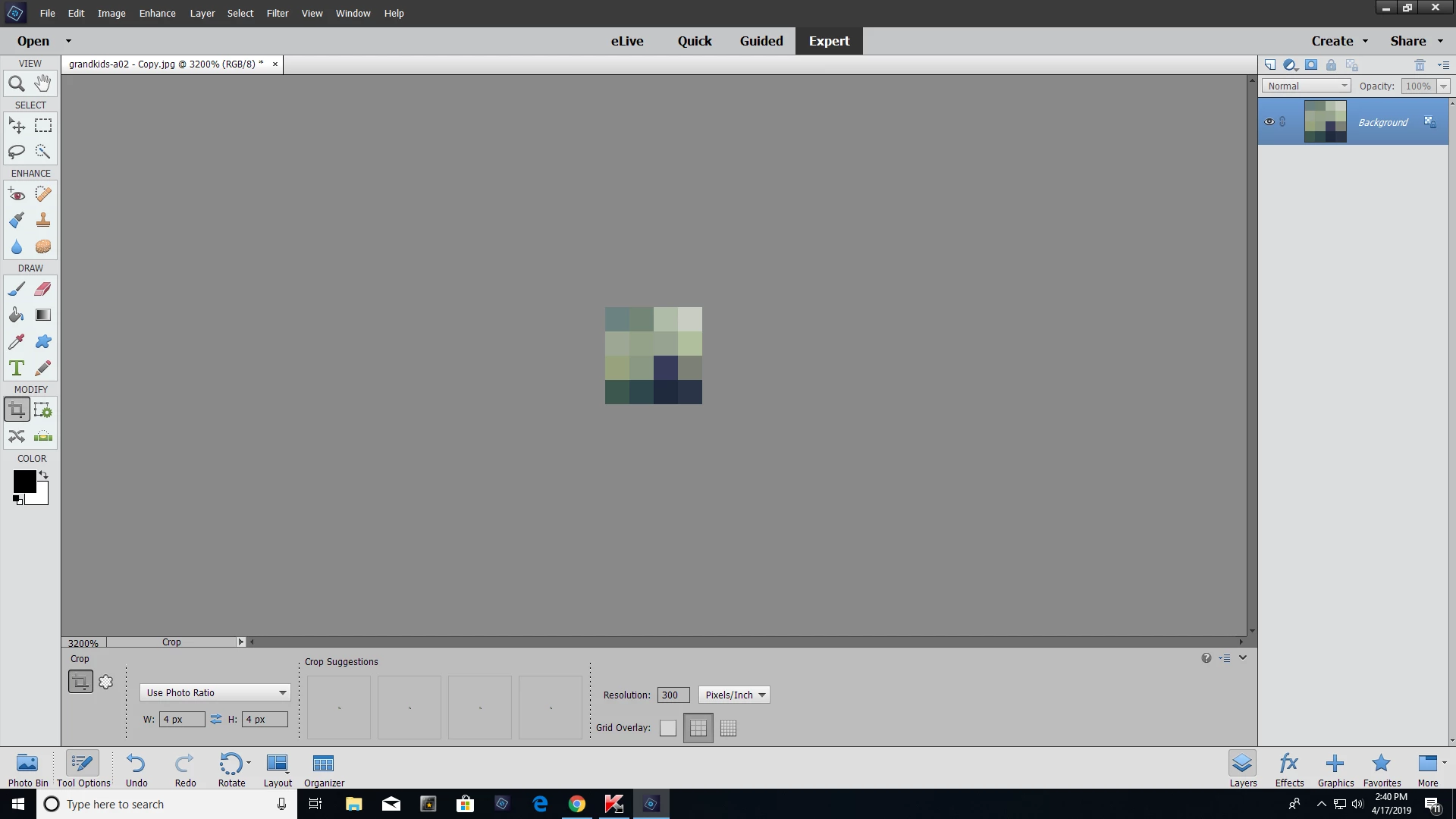The image size is (1456, 819).
Task: Click the Undo button
Action: 136,769
